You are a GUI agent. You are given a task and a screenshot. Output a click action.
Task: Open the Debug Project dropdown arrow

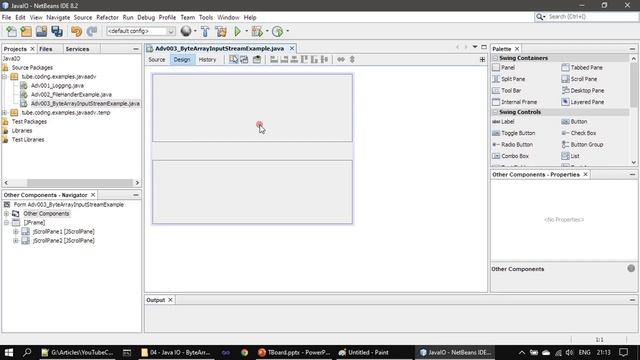coord(267,31)
